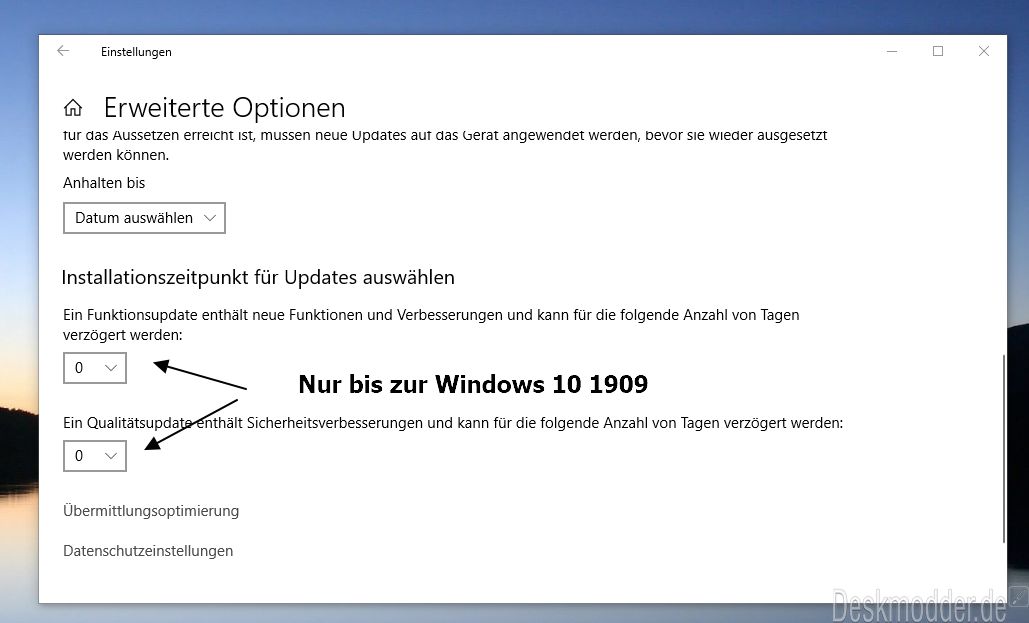Click the vertical scrollbar thumb
Viewport: 1029px width, 623px height.
click(1003, 449)
